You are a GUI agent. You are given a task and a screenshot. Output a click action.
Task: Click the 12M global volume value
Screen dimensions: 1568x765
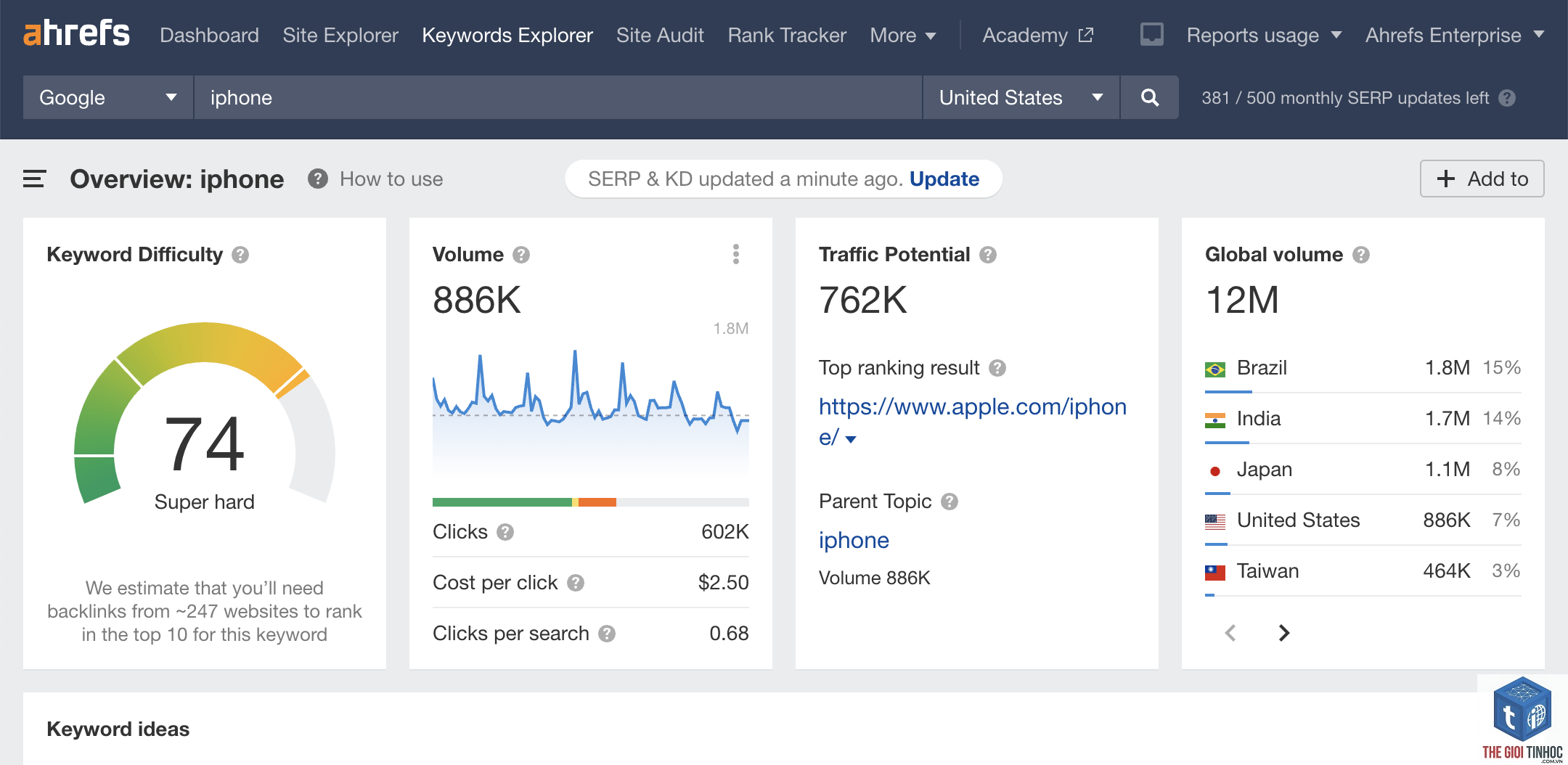(x=1242, y=300)
